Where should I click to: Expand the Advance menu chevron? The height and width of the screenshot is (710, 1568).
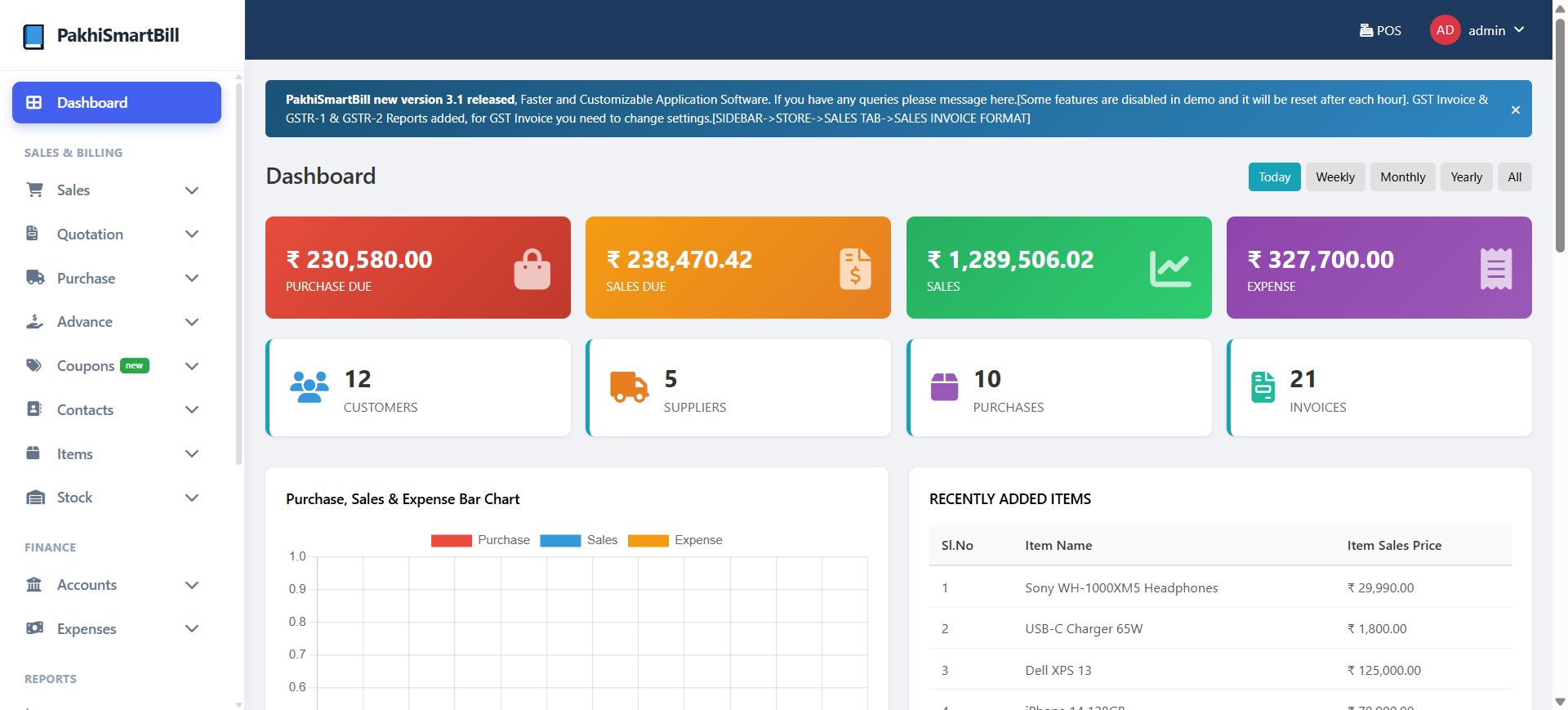point(192,322)
